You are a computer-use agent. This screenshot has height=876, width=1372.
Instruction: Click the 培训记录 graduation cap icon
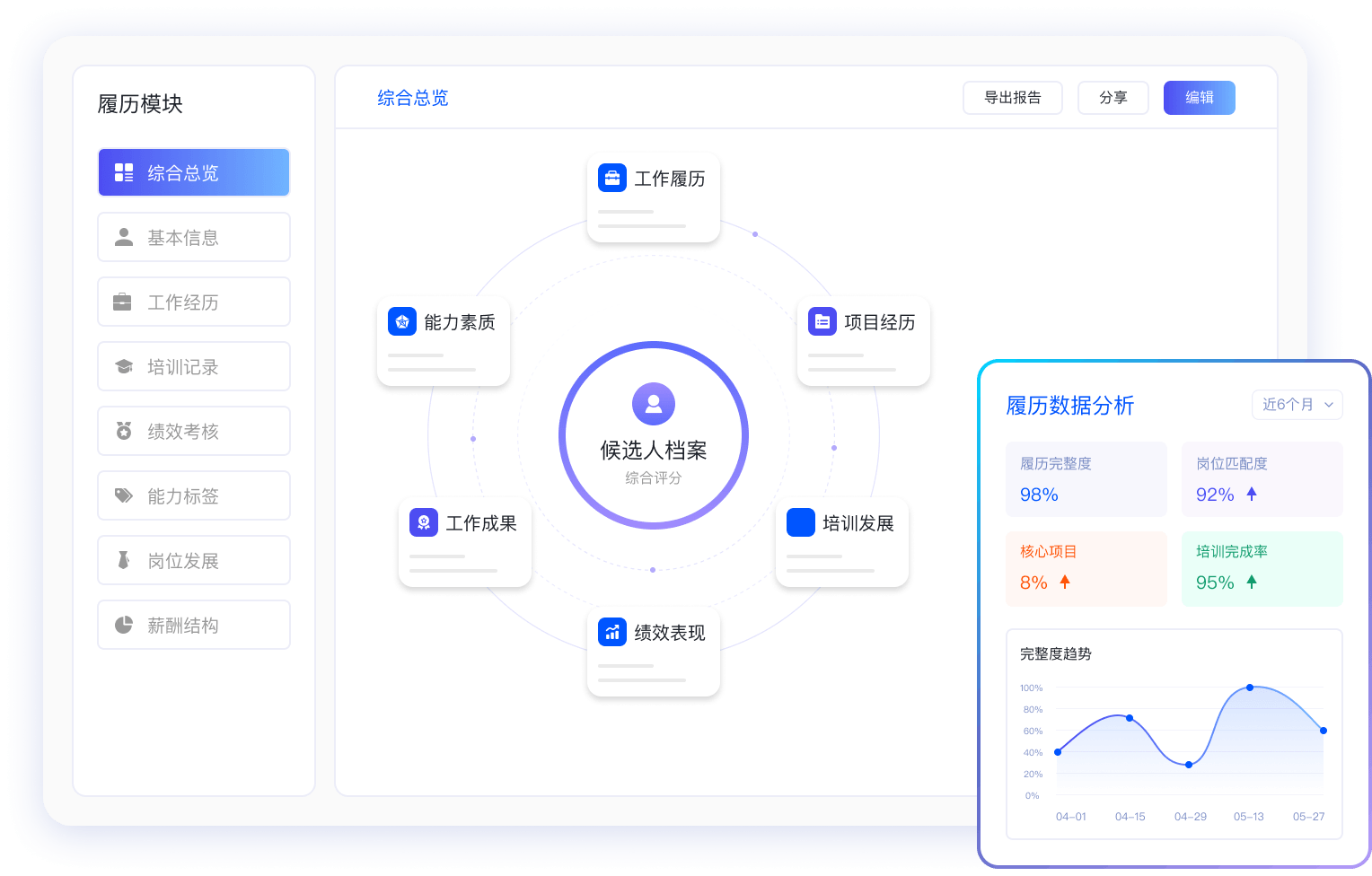(124, 366)
